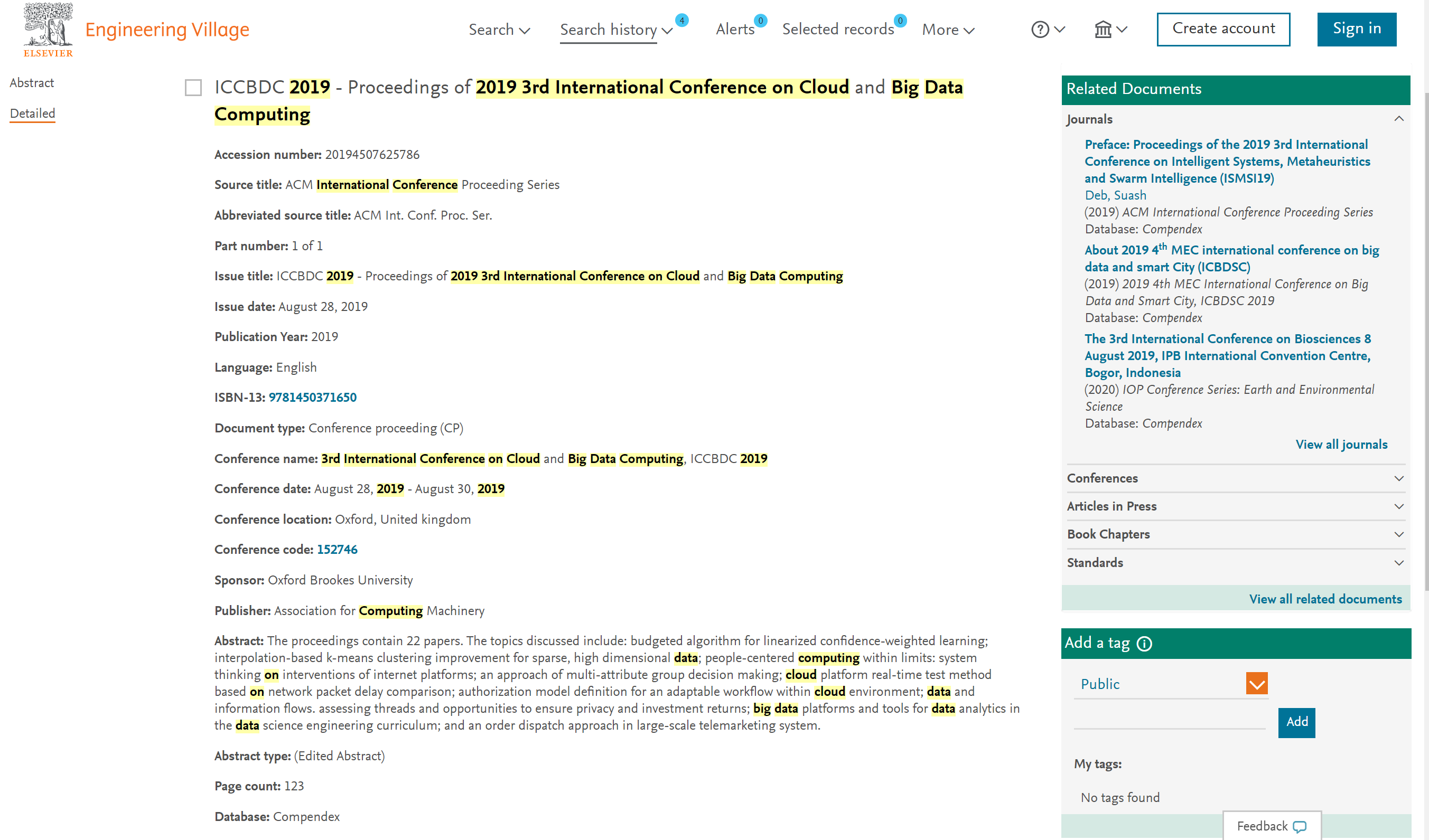
Task: Open the ICBDSC MEC conference related document
Action: [x=1231, y=259]
